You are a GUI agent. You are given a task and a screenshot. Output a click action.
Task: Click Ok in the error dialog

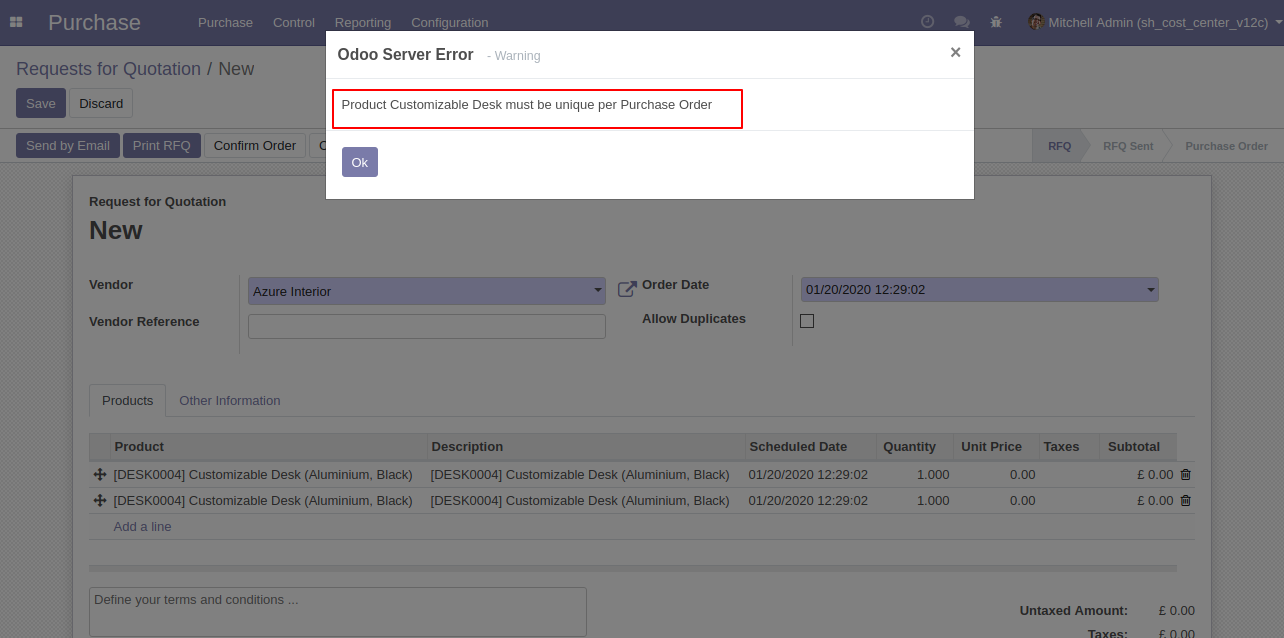360,162
